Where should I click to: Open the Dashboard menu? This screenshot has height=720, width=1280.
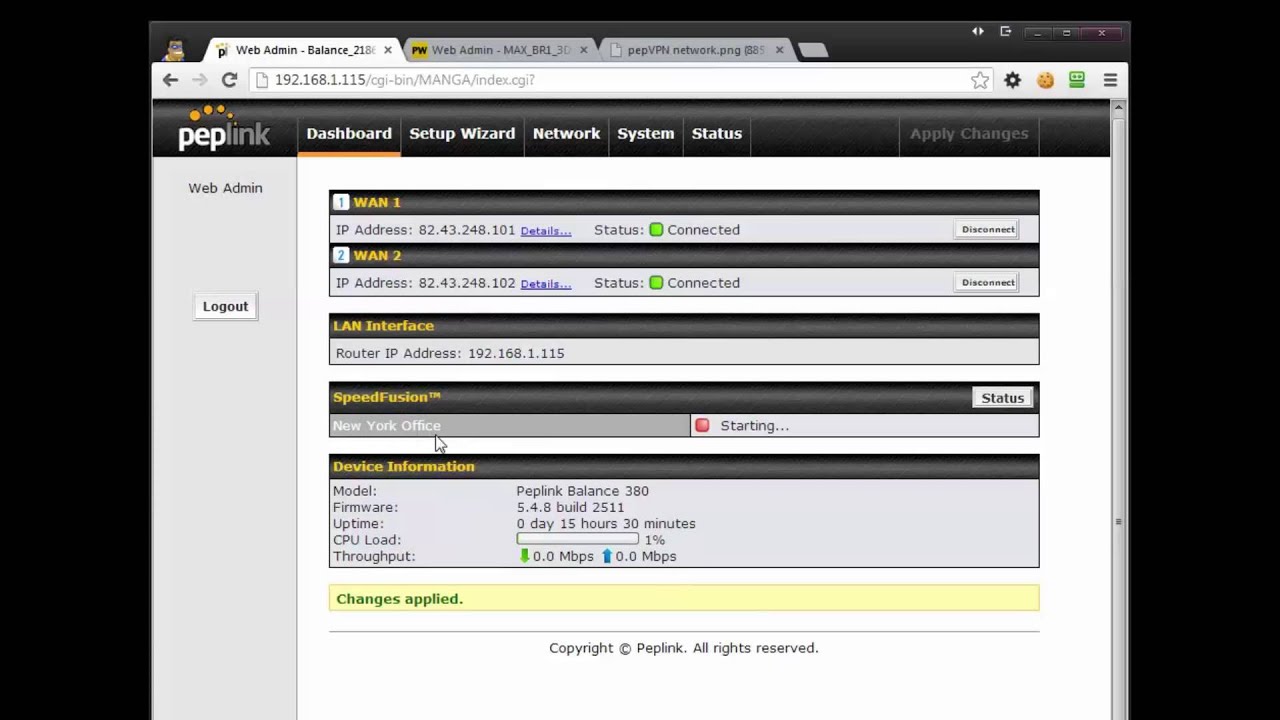point(349,134)
